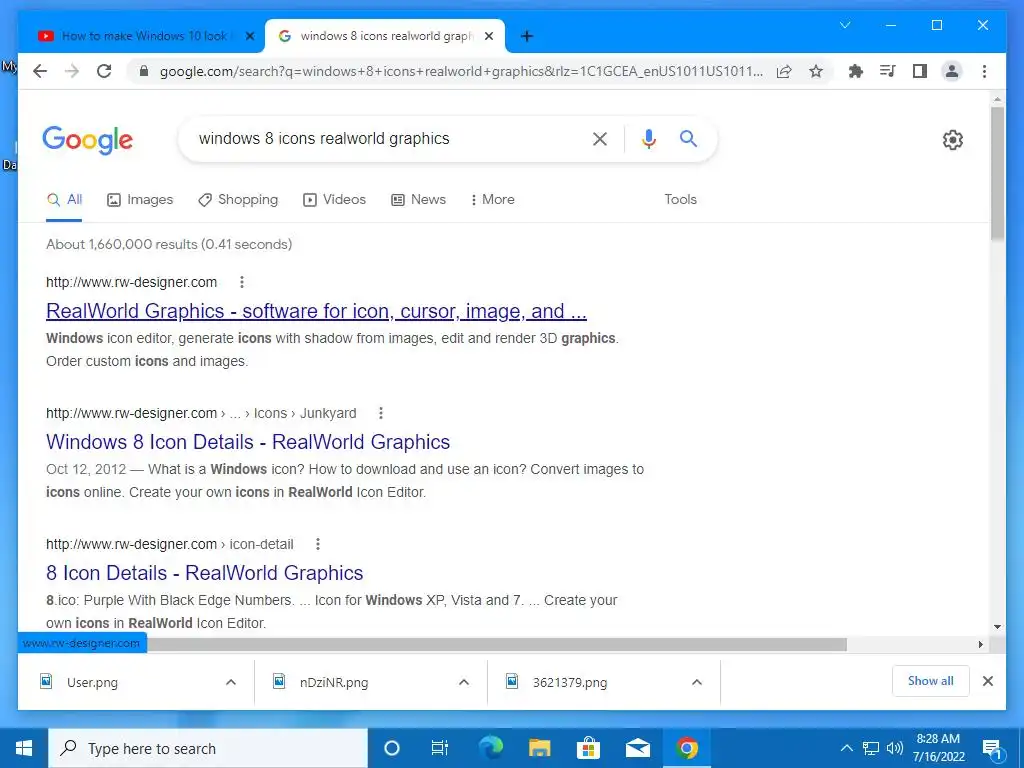1024x768 pixels.
Task: Expand 3621379.png download options
Action: click(x=697, y=682)
